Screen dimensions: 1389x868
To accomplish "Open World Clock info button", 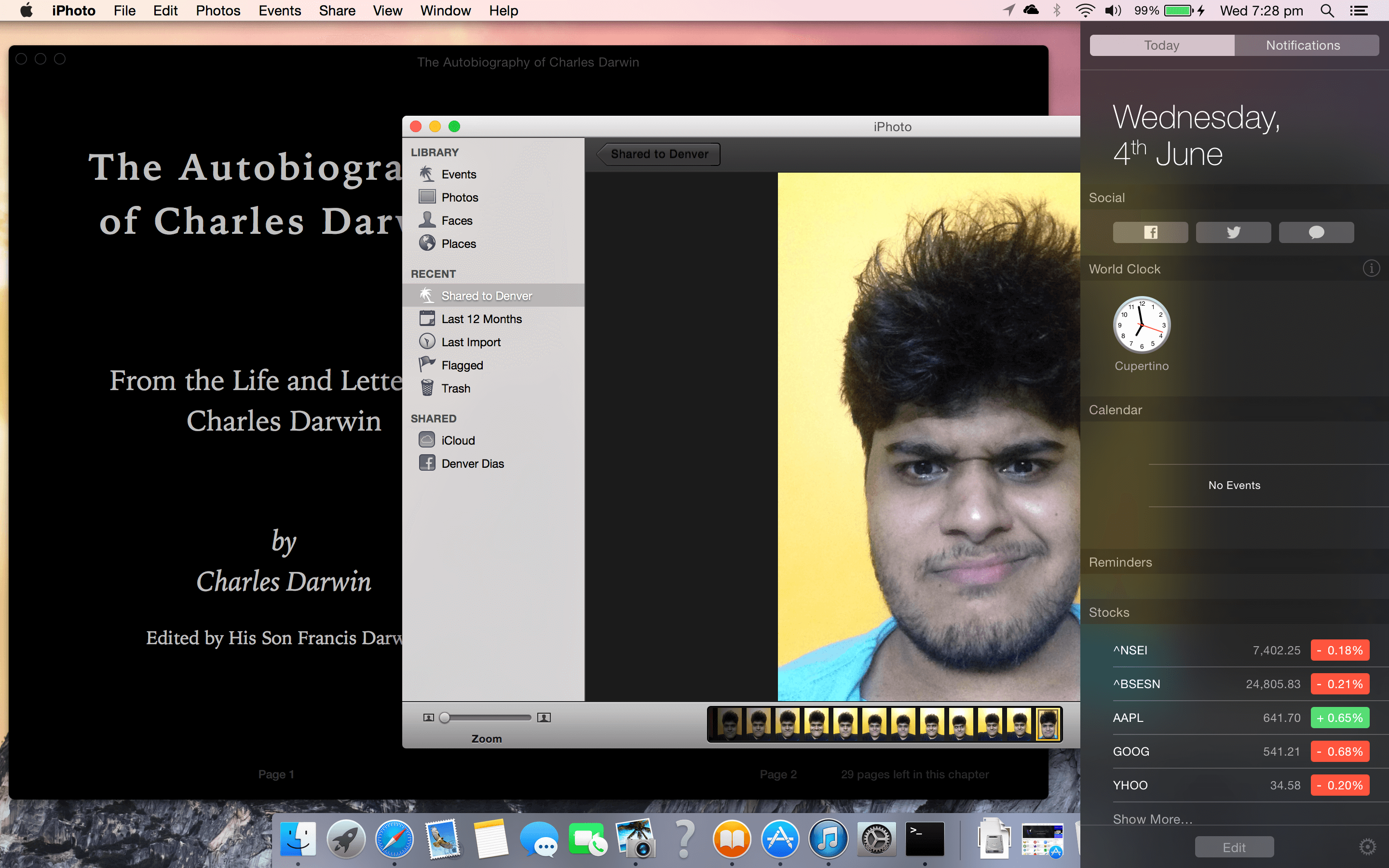I will [1371, 268].
